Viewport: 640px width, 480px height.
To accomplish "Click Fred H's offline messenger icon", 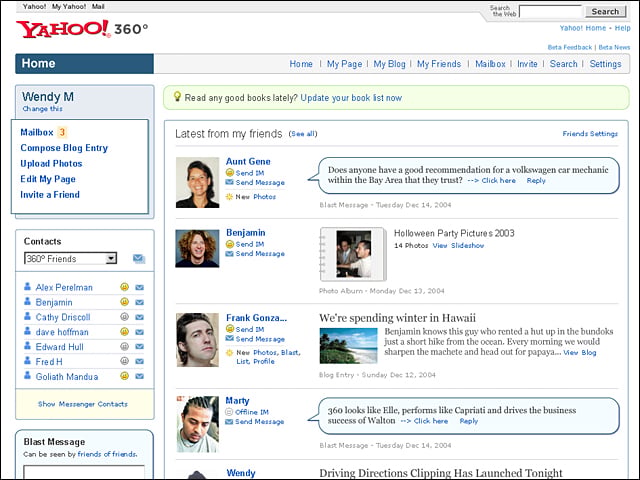I will (124, 361).
